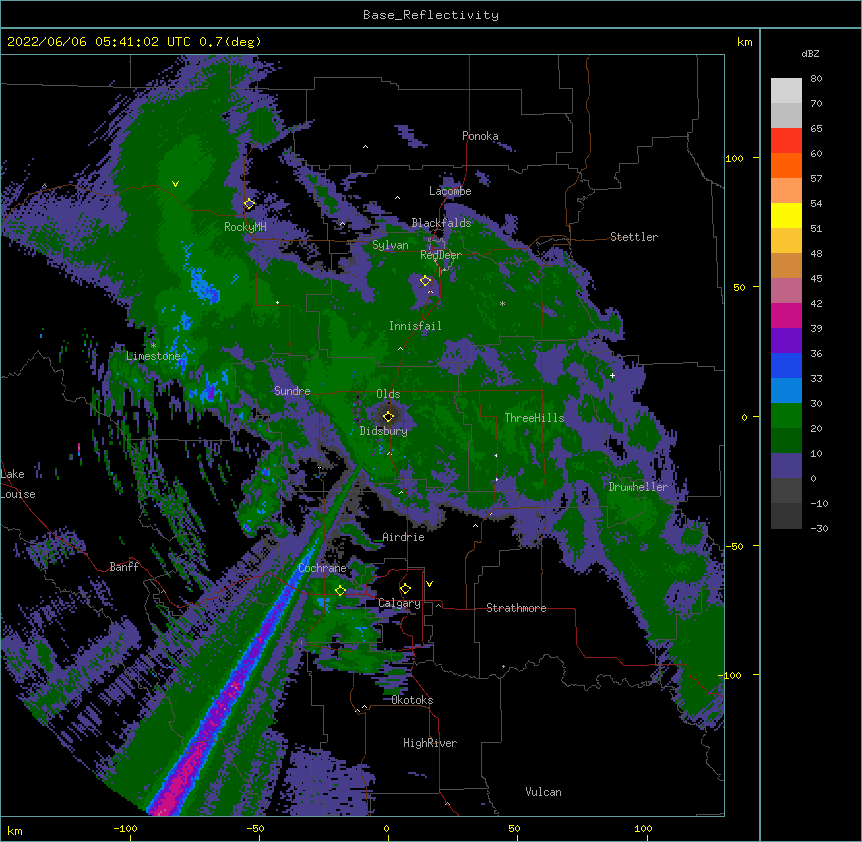Select the magenta 42 dBZ legend swatch
This screenshot has height=842, width=862.
click(x=786, y=315)
